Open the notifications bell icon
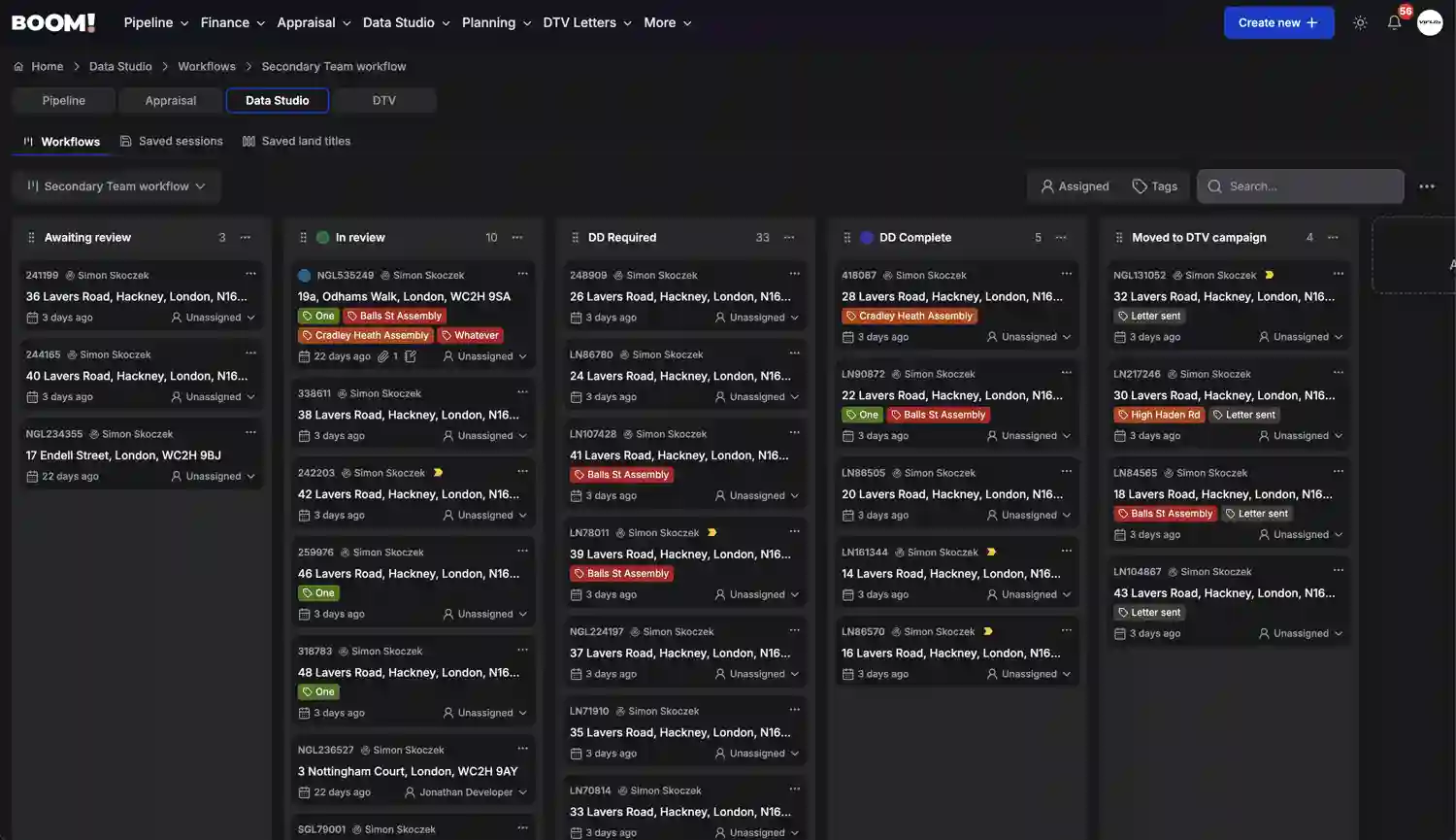This screenshot has width=1456, height=840. (1394, 22)
